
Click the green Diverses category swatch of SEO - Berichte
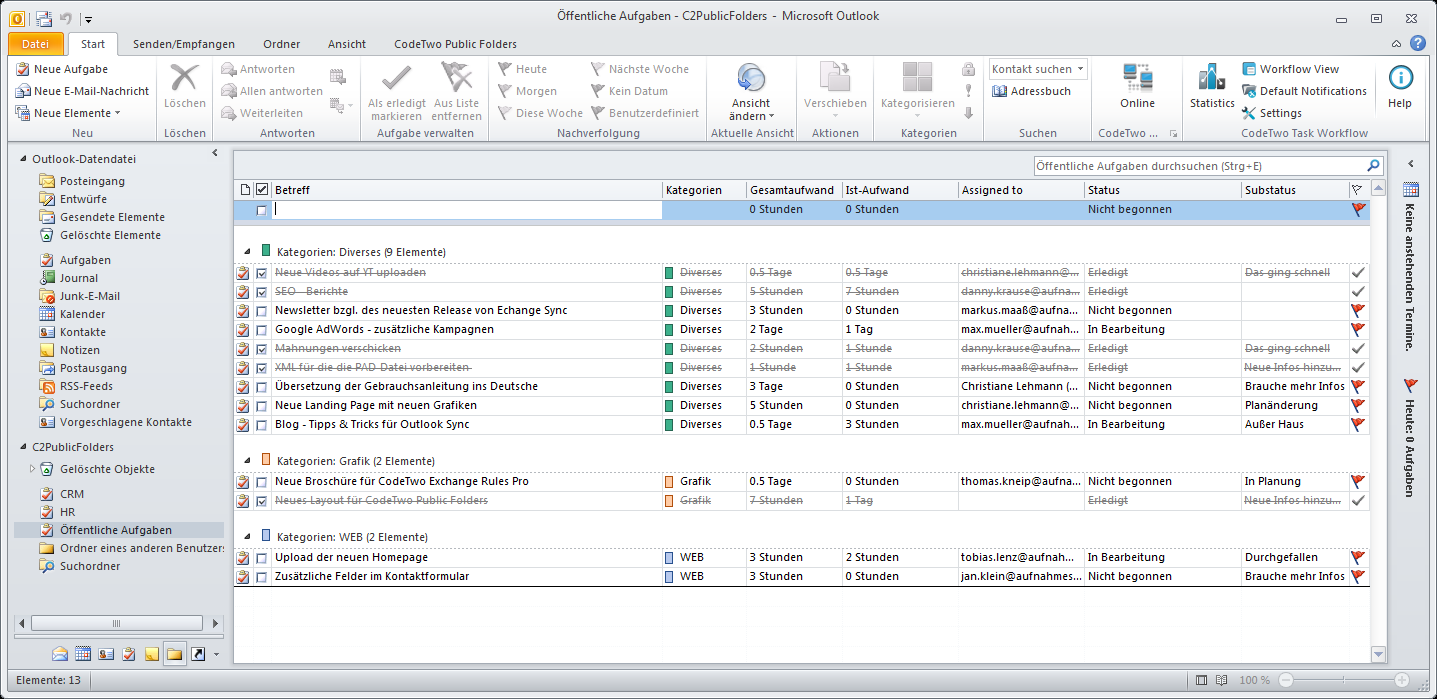[x=670, y=291]
